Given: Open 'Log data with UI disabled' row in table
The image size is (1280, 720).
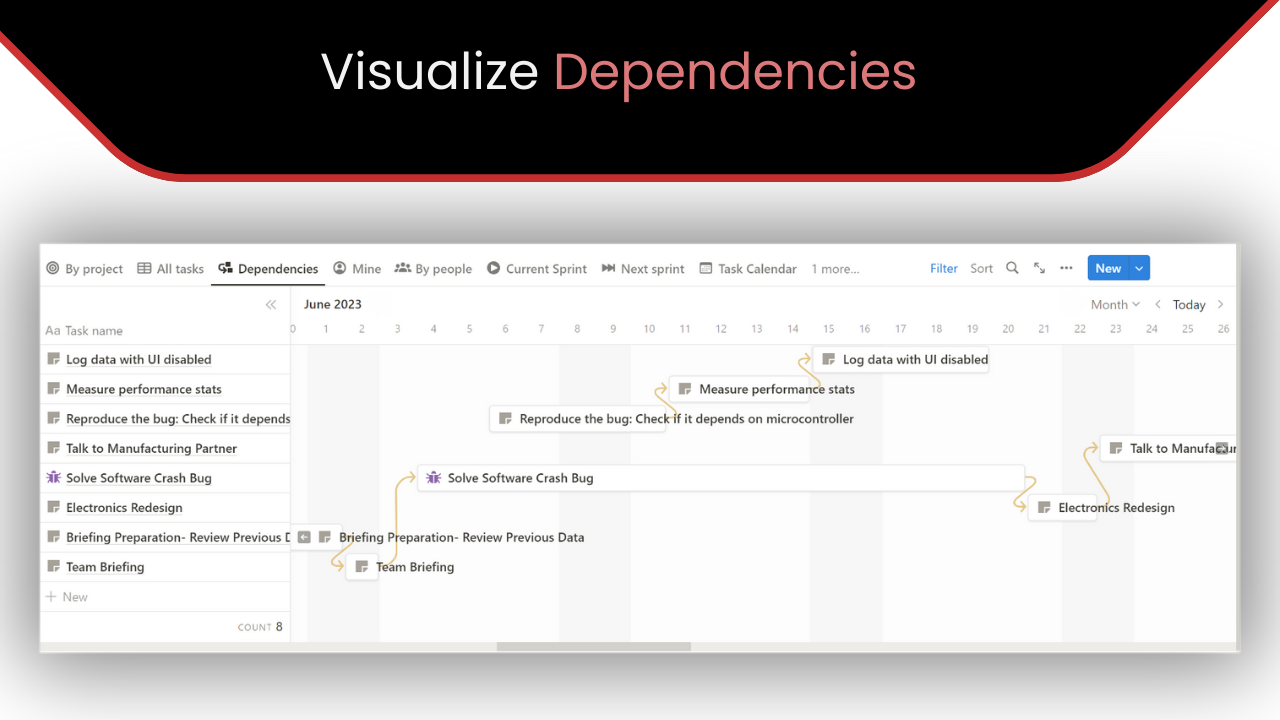Looking at the screenshot, I should 165,360.
